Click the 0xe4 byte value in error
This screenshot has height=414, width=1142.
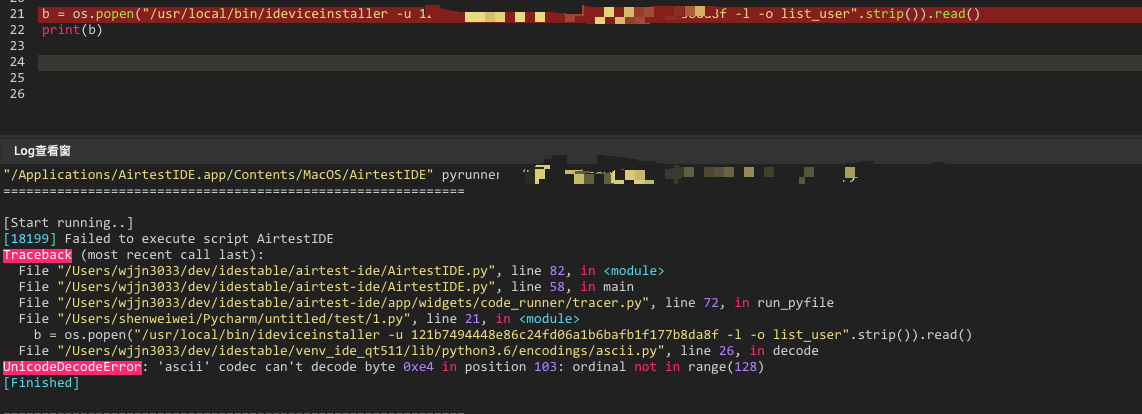[x=419, y=367]
